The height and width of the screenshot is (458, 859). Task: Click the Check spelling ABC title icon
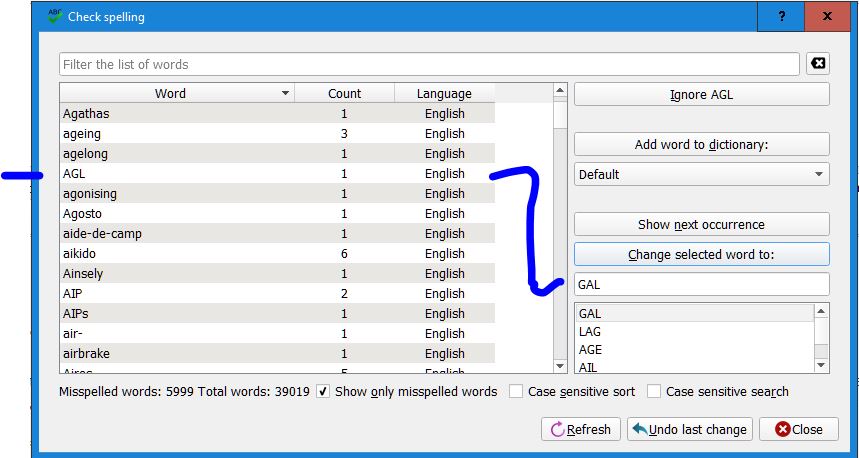(x=55, y=16)
